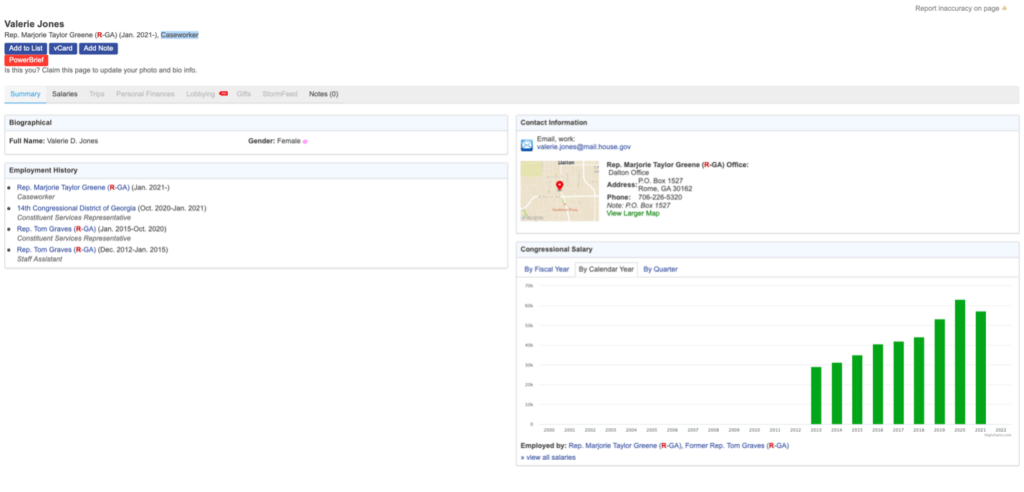Click the pink female gender icon
Screen dimensions: 1024x492
coord(305,142)
